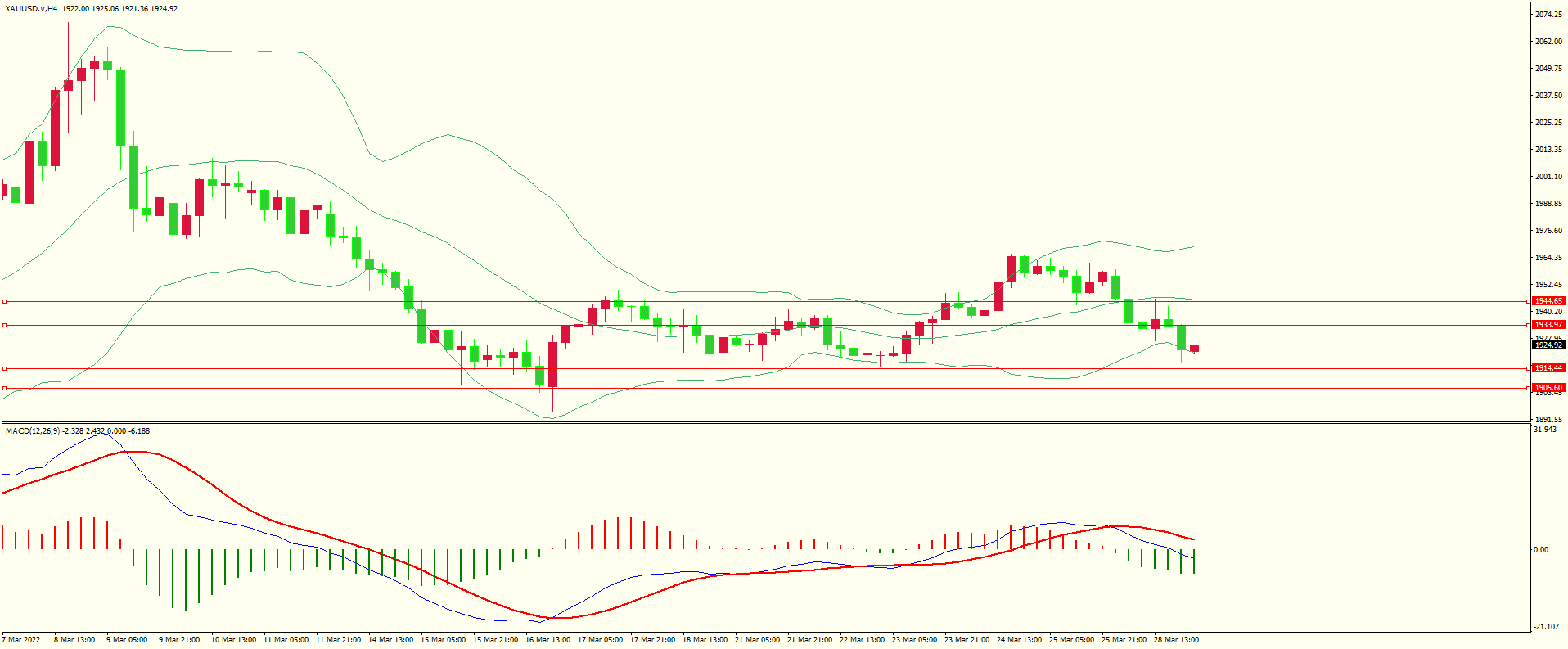The image size is (1568, 649).
Task: Click the -21.107 MACD scale value
Action: [x=1547, y=628]
